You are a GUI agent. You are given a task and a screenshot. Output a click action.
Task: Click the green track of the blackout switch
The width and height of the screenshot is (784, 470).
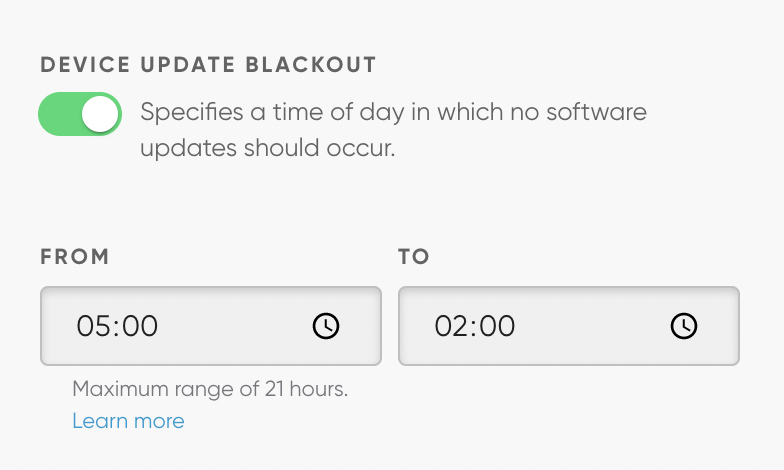56,114
